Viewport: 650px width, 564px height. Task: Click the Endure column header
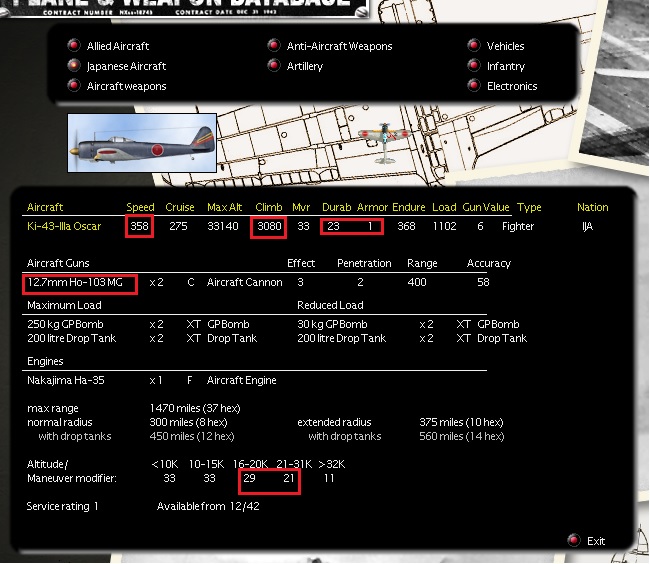[x=409, y=207]
